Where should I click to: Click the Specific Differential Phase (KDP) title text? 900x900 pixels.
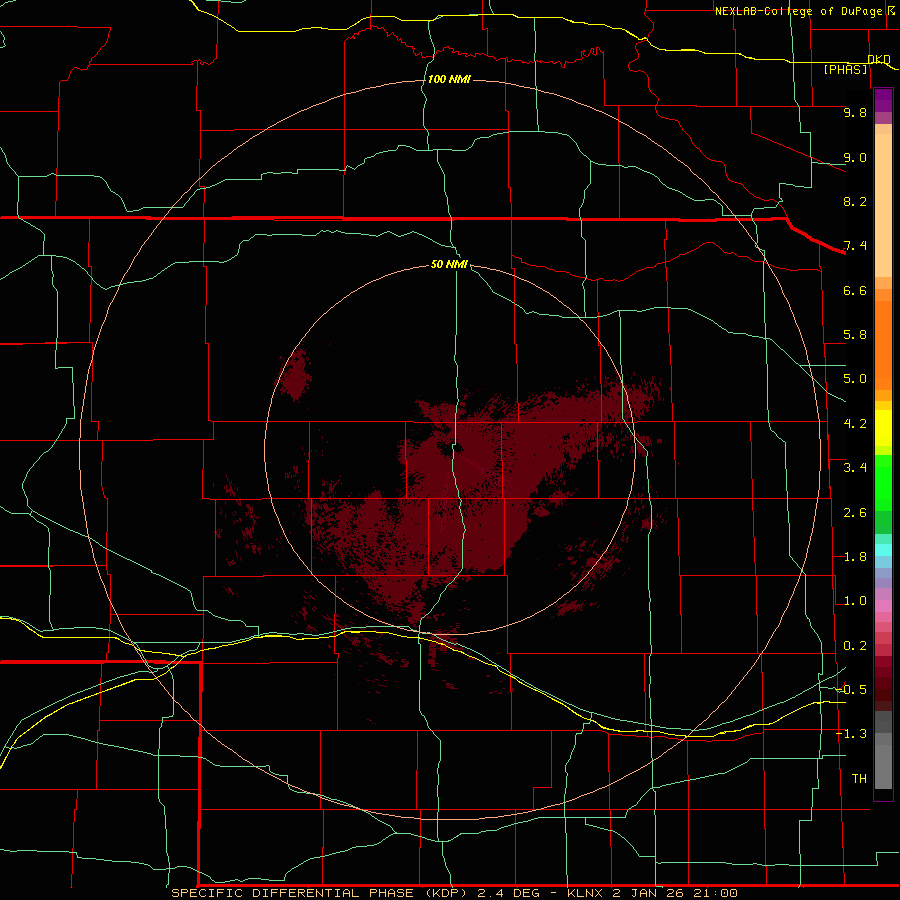[x=320, y=893]
